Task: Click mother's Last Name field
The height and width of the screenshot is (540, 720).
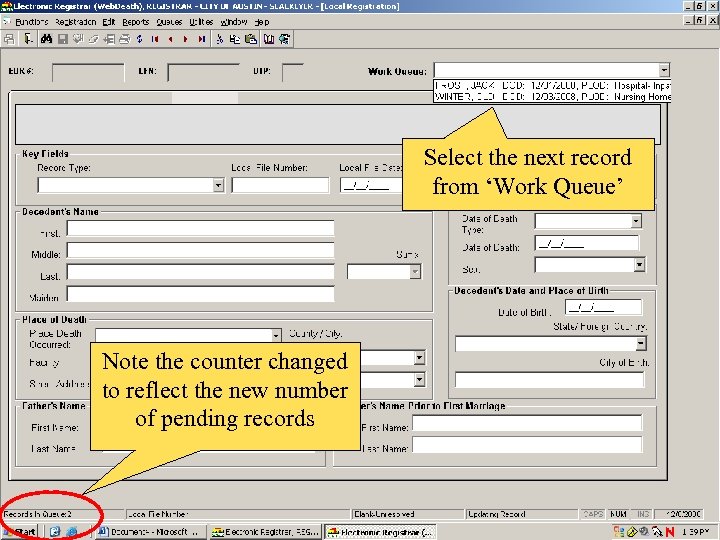Action: (x=527, y=444)
